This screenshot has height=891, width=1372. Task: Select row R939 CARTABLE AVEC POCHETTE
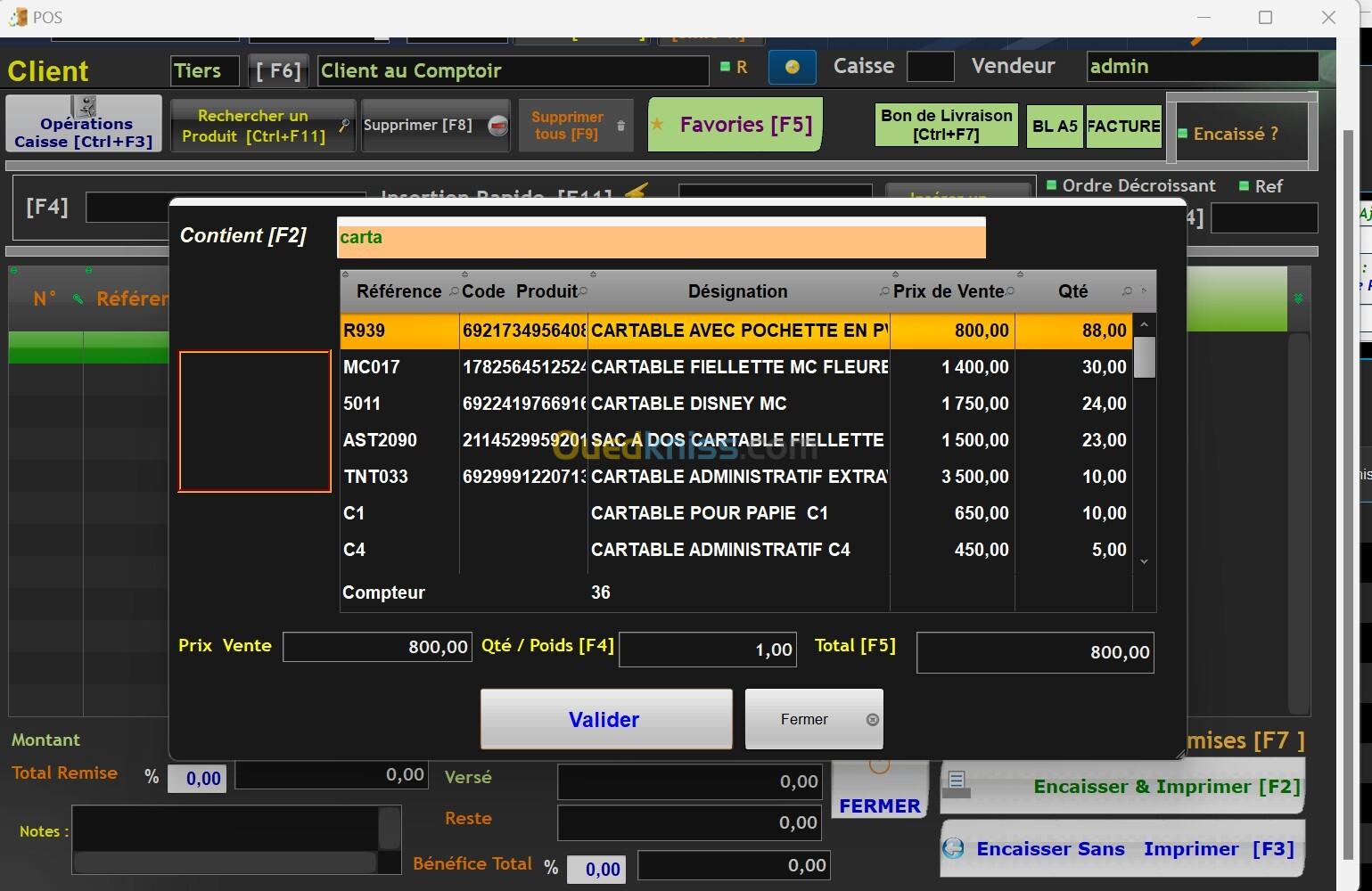pos(736,331)
